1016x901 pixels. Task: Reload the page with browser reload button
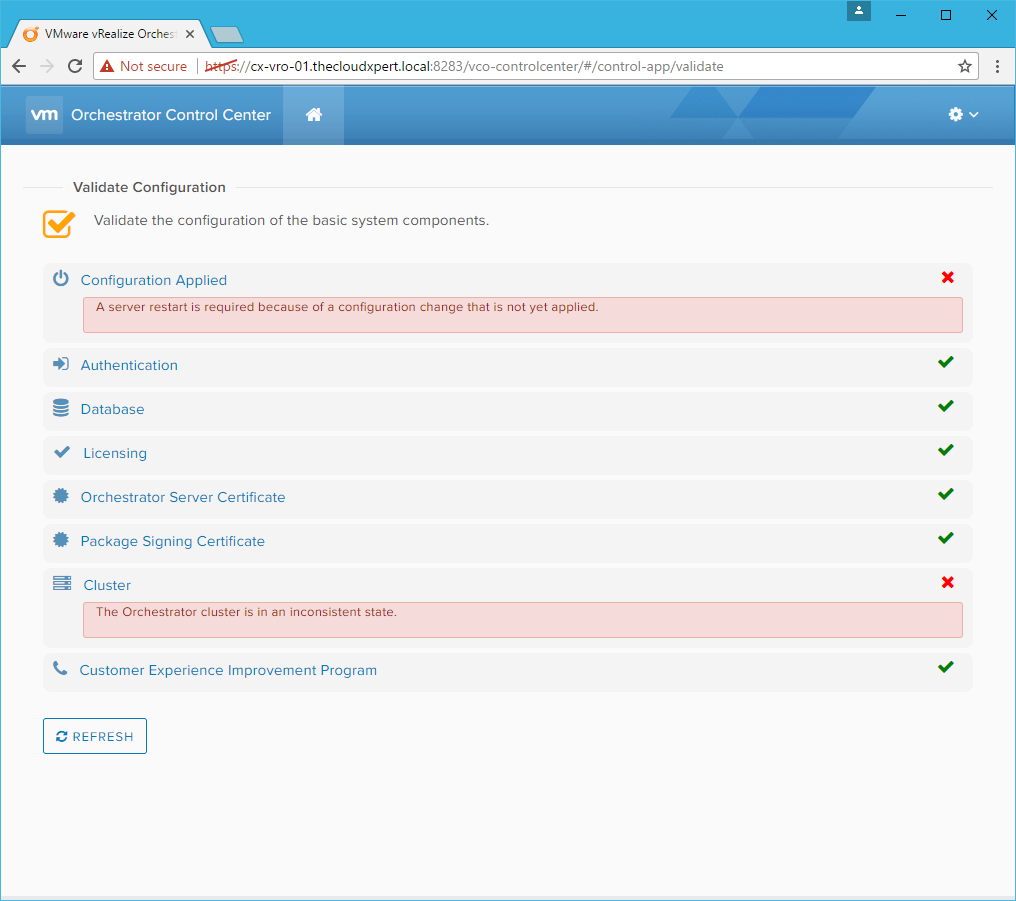[x=75, y=66]
